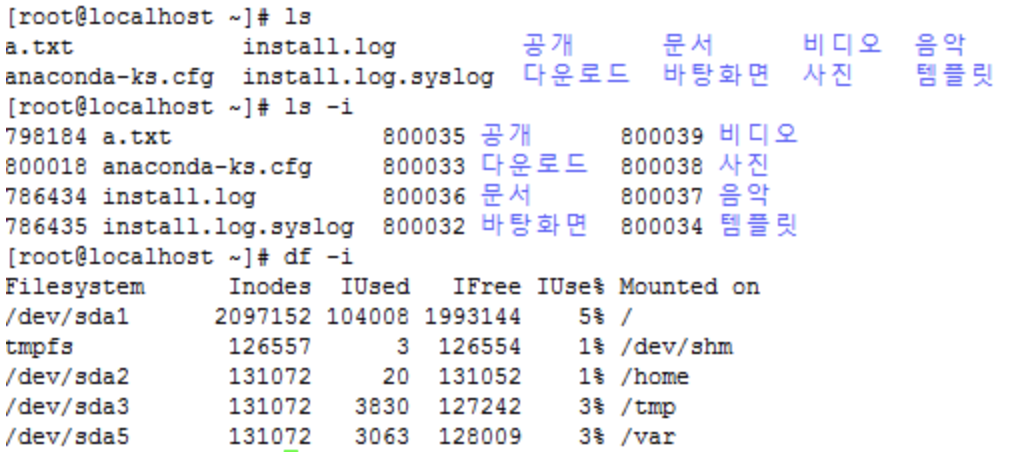Click the tmpfs filesystem entry
This screenshot has height=458, width=1010.
tap(39, 347)
